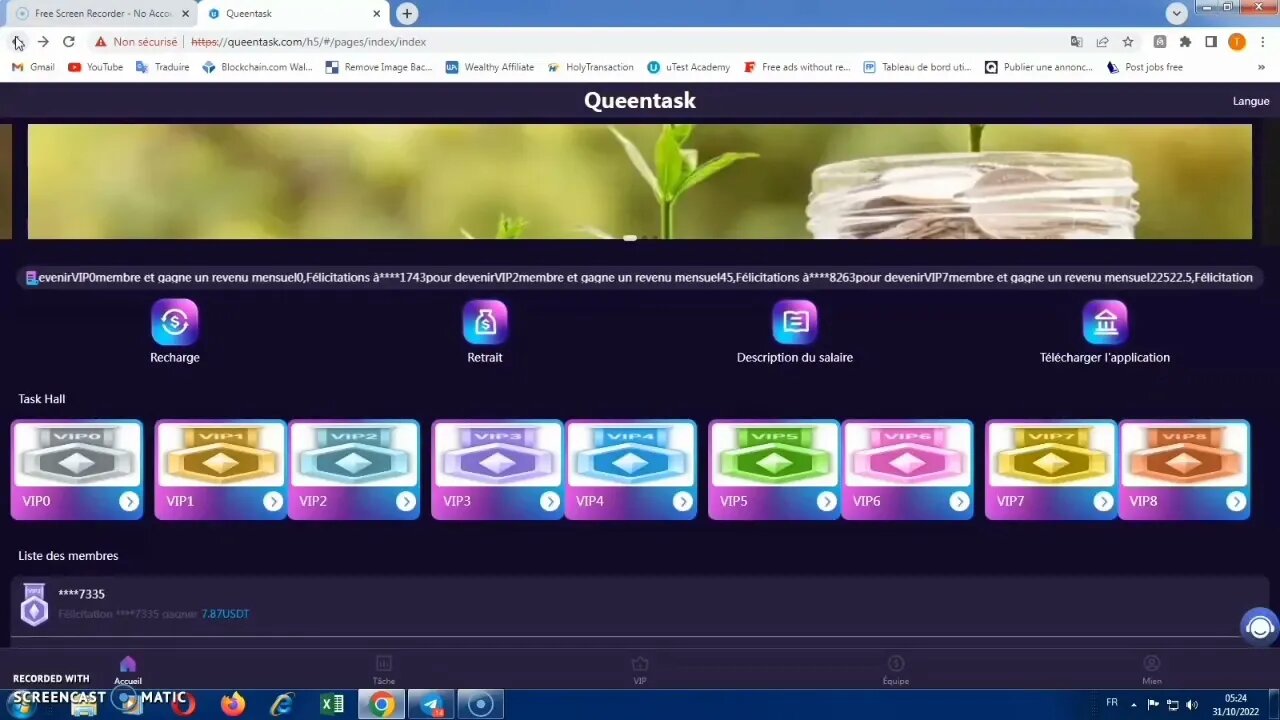Click the VIP5 card arrow
1280x720 pixels.
(x=826, y=501)
